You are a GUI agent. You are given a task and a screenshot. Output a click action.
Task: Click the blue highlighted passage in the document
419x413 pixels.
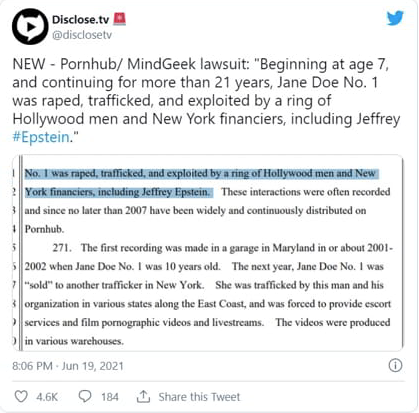click(x=201, y=183)
